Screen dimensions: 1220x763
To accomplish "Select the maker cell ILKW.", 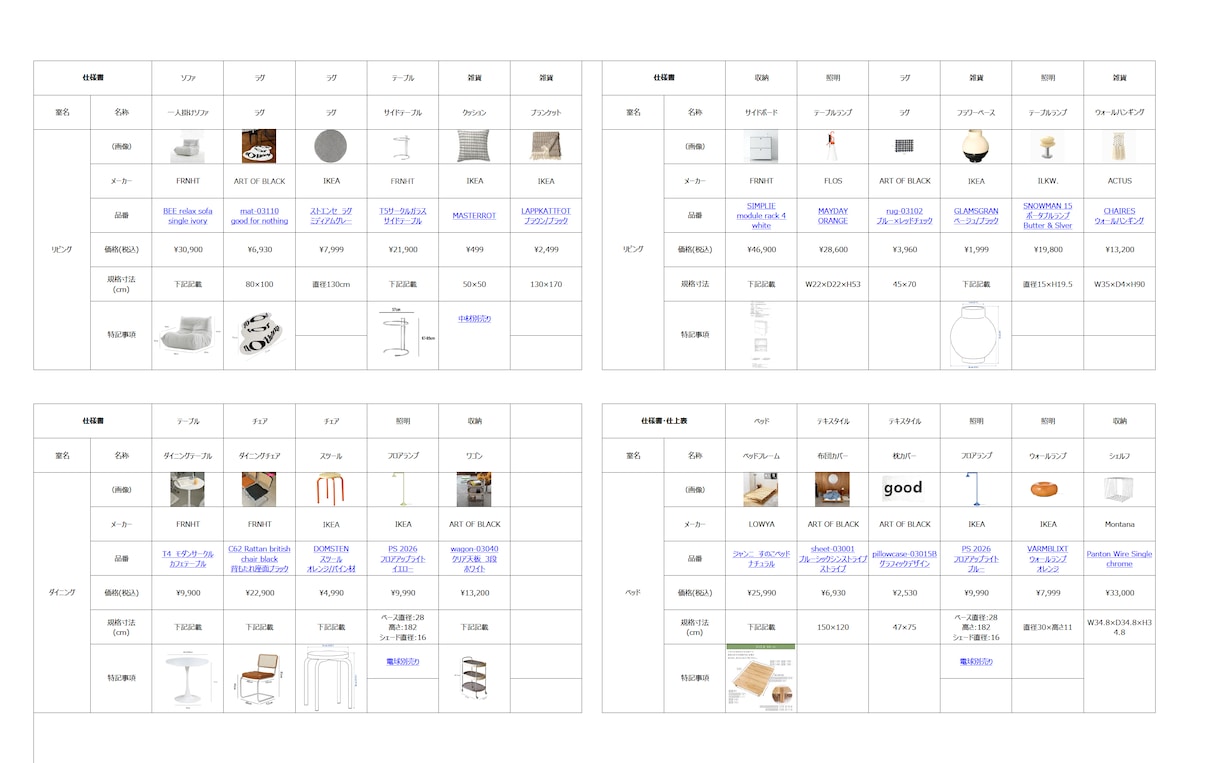I will [1047, 181].
